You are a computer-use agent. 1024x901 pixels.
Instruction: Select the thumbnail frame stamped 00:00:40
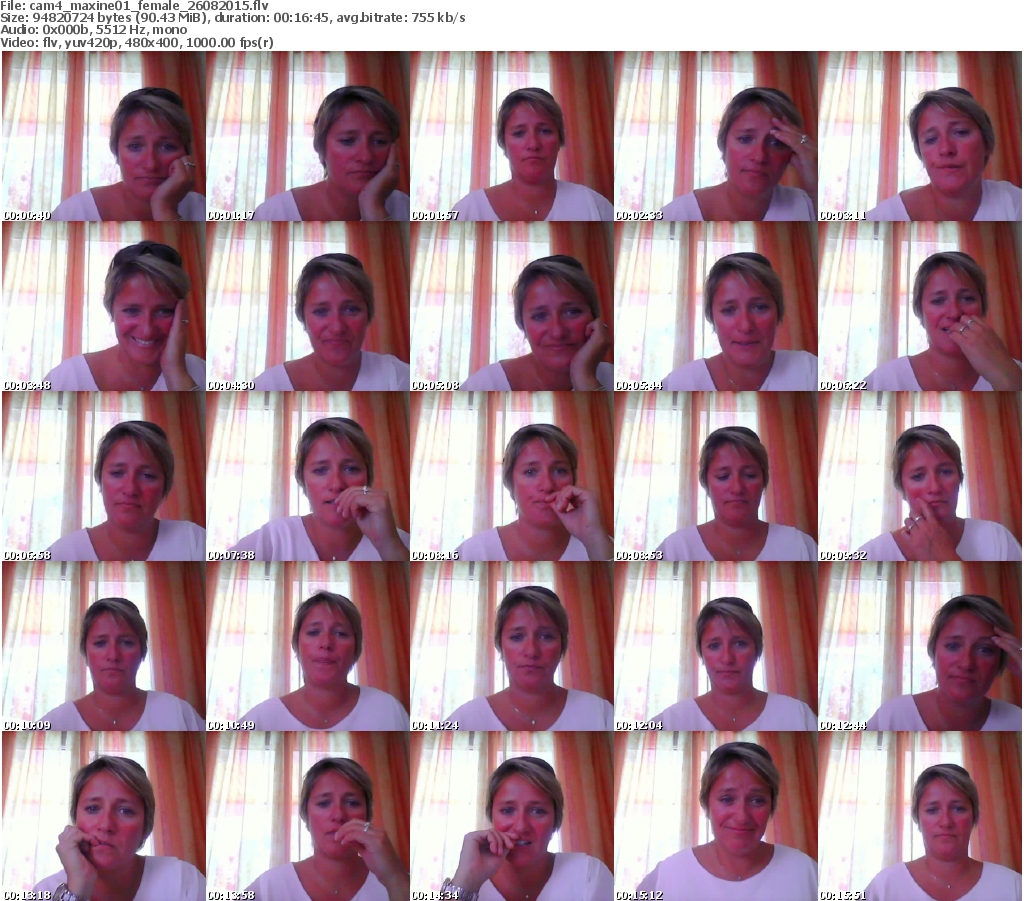[x=104, y=136]
